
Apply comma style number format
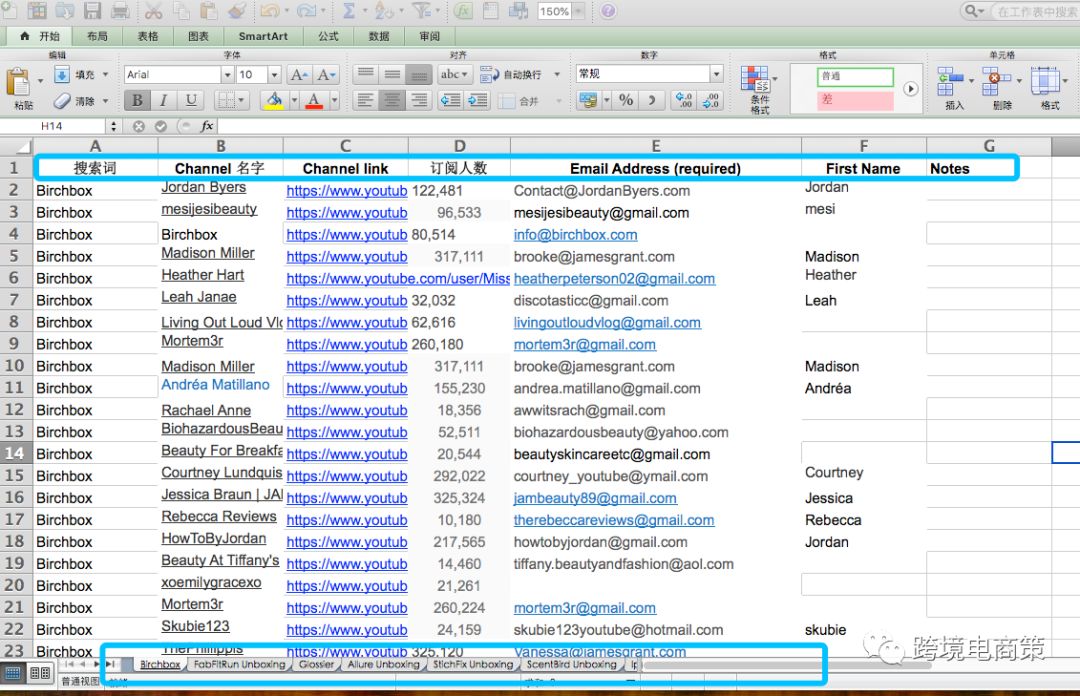tap(652, 101)
